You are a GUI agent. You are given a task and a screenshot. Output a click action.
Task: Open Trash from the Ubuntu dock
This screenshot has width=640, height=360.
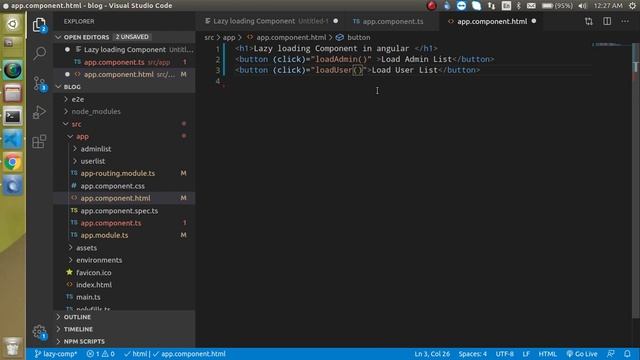point(13,347)
